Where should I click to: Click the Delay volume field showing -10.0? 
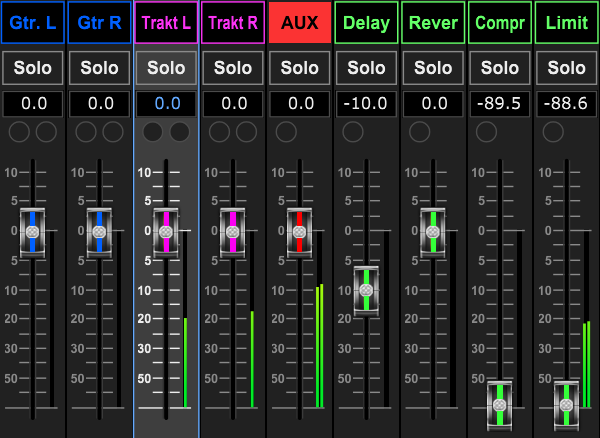(367, 104)
